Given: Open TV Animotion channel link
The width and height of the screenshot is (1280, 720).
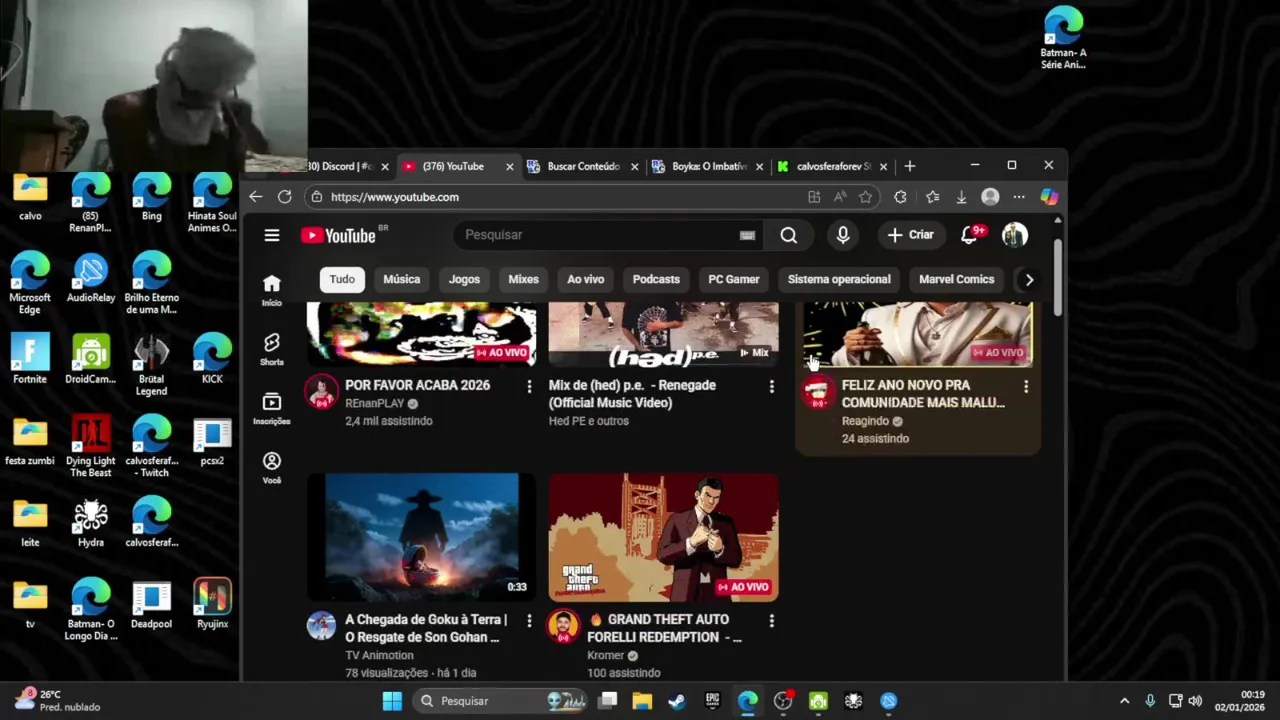Looking at the screenshot, I should click(x=380, y=656).
